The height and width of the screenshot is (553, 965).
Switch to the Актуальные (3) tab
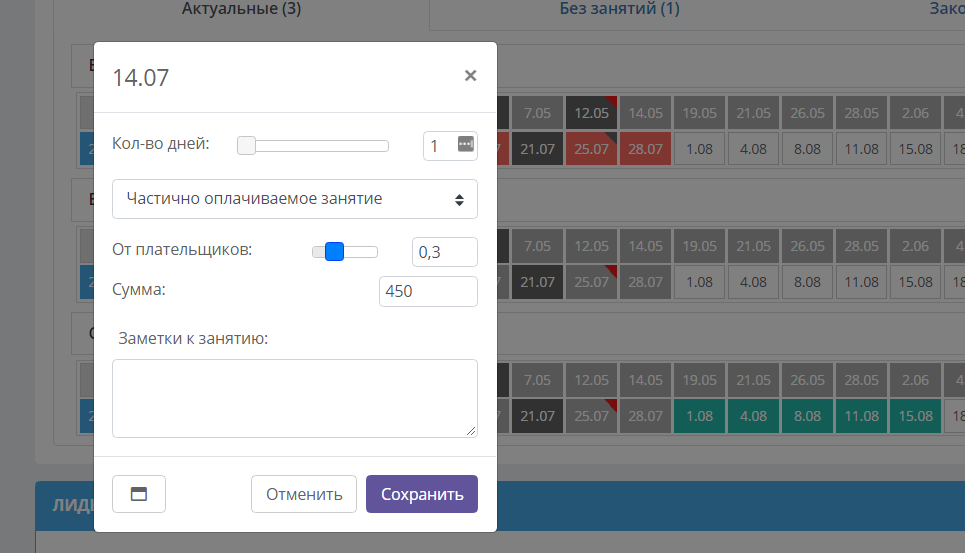pos(241,9)
